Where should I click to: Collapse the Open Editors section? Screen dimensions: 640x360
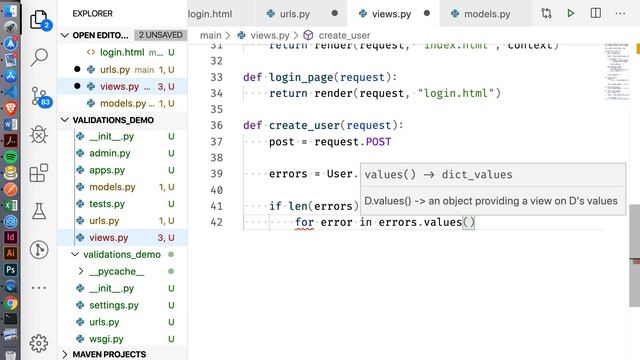coord(64,35)
